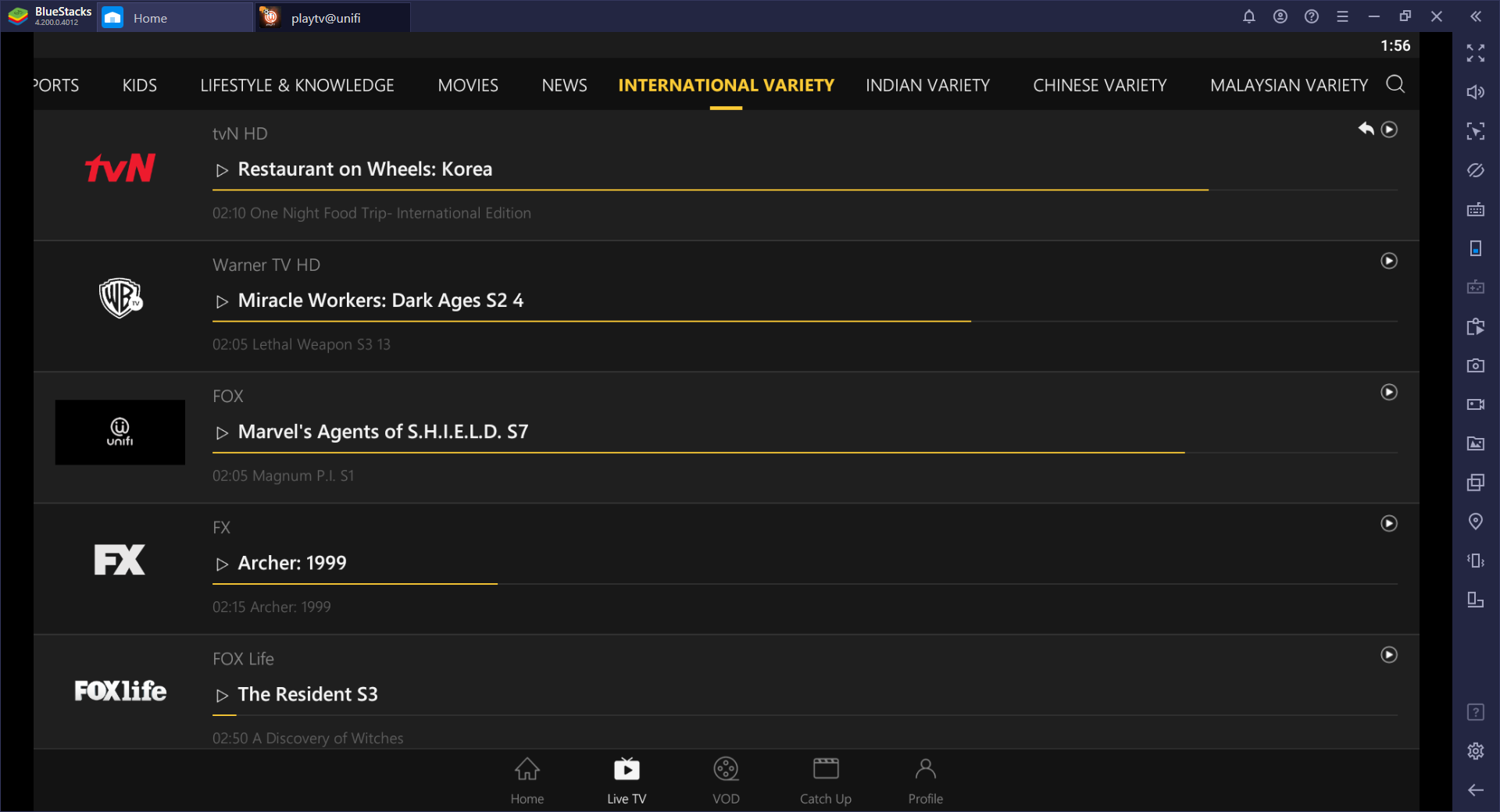Click Android back arrow in sidebar
The height and width of the screenshot is (812, 1500).
coord(1476,790)
